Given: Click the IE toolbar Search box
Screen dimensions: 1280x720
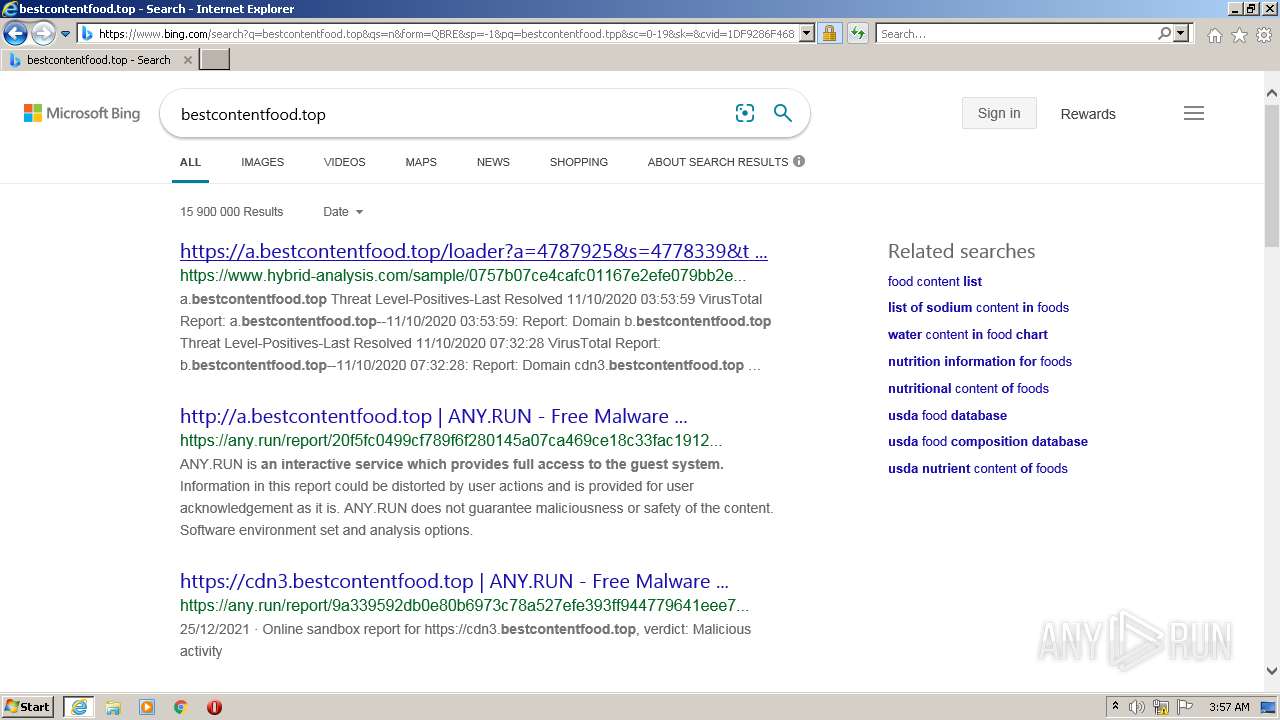Looking at the screenshot, I should 1015,34.
